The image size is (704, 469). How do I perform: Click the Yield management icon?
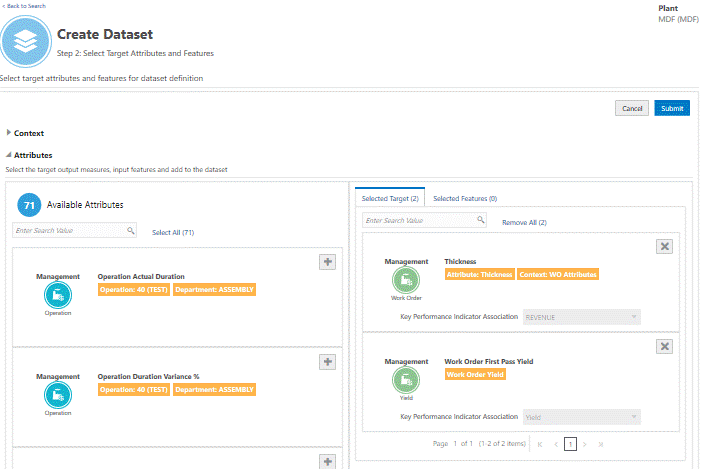[406, 380]
